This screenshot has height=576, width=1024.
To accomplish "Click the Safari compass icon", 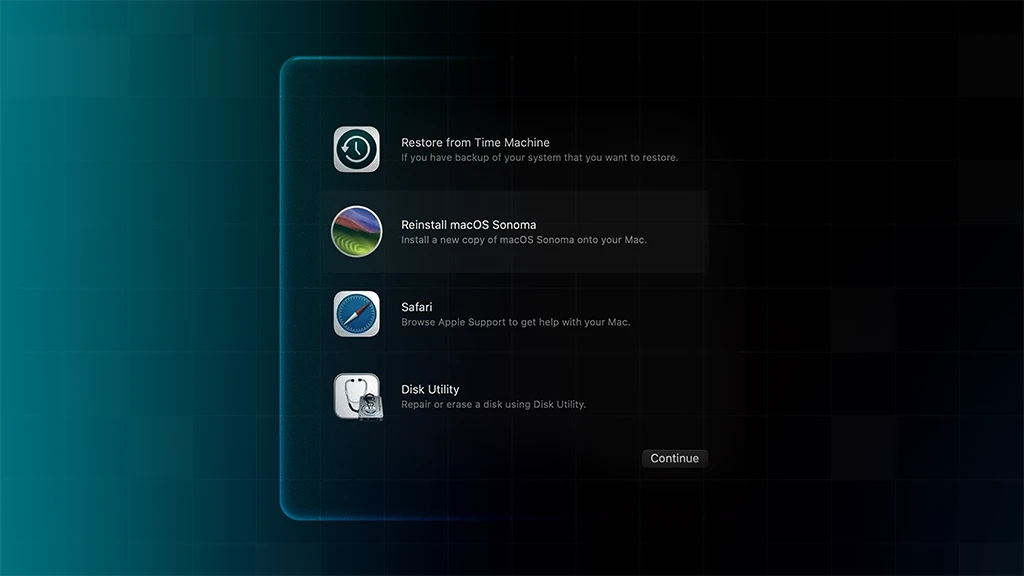I will tap(356, 313).
